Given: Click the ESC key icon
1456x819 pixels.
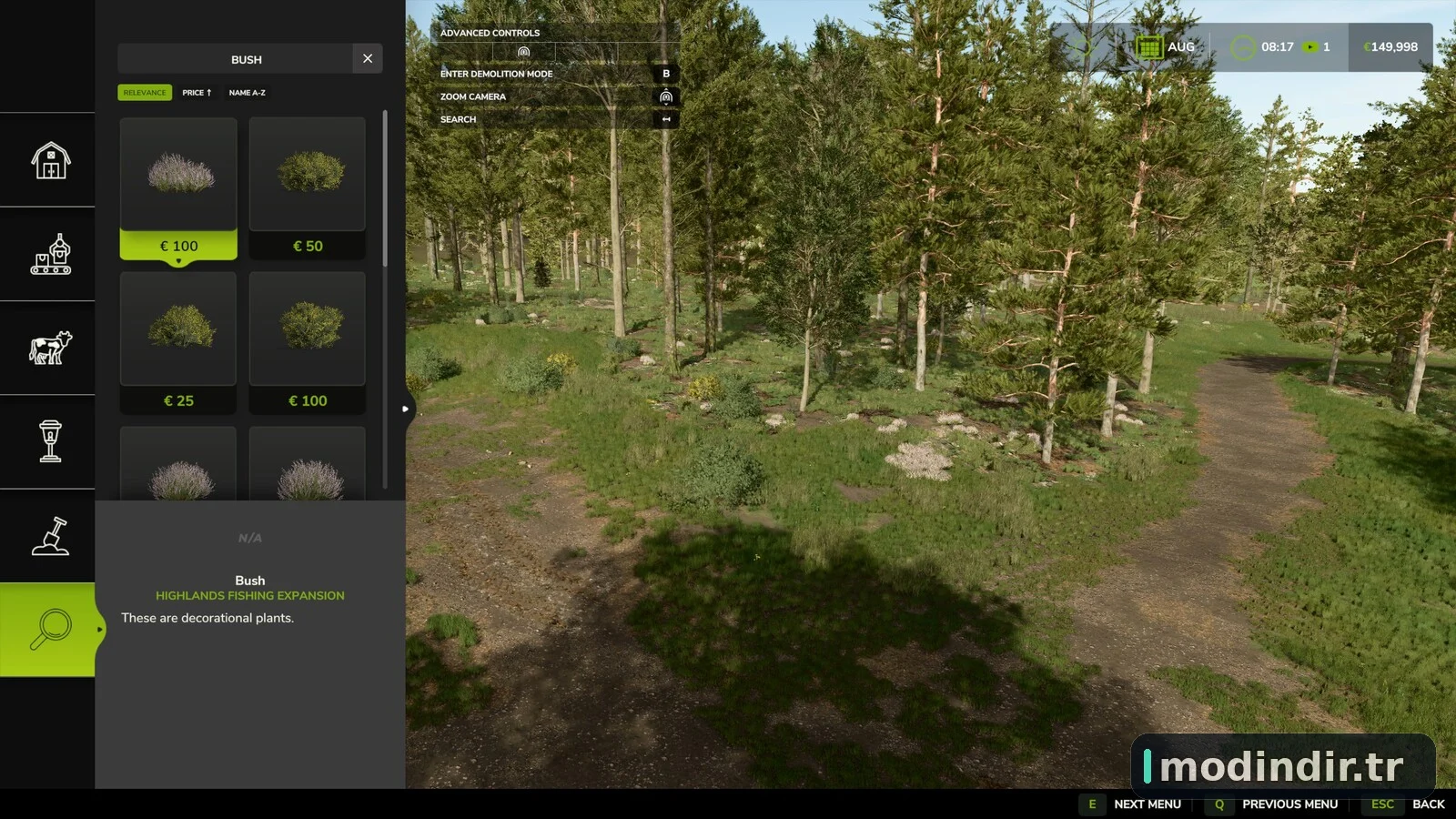Looking at the screenshot, I should click(x=1382, y=804).
